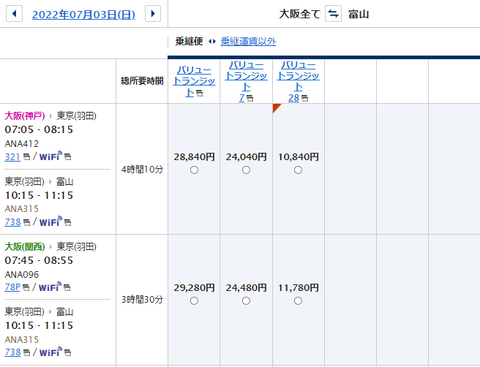Click the ANA412 flight number
The height and width of the screenshot is (367, 480).
pyautogui.click(x=22, y=144)
